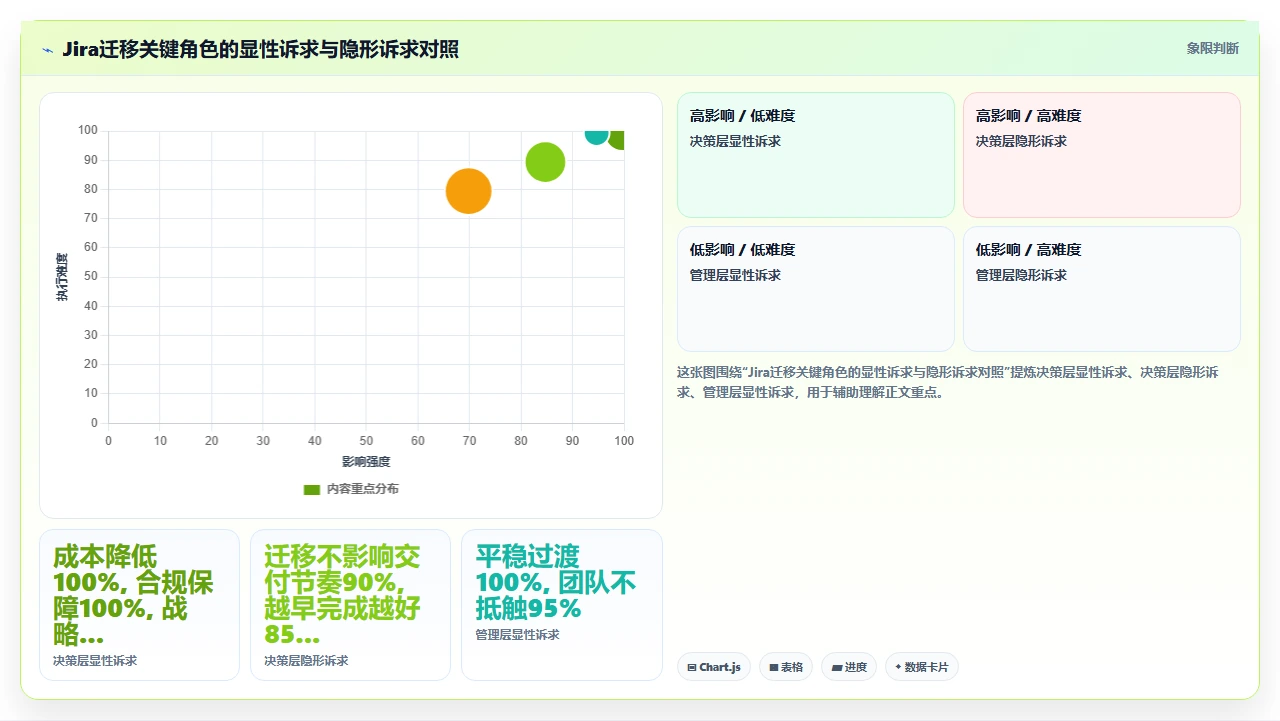Click 决策层显性诉求 caption under 成本降低 card
This screenshot has height=721, width=1280.
[95, 661]
